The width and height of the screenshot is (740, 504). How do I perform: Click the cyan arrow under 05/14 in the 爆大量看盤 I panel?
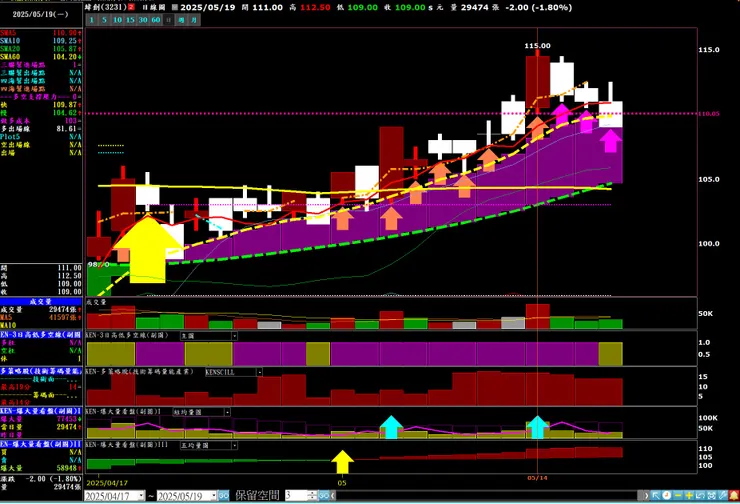[538, 427]
